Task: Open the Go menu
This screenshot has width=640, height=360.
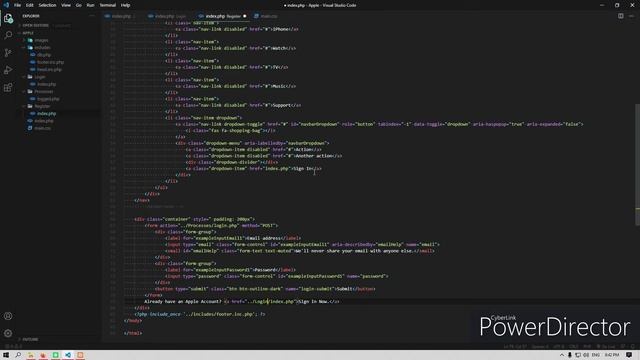Action: (x=78, y=5)
